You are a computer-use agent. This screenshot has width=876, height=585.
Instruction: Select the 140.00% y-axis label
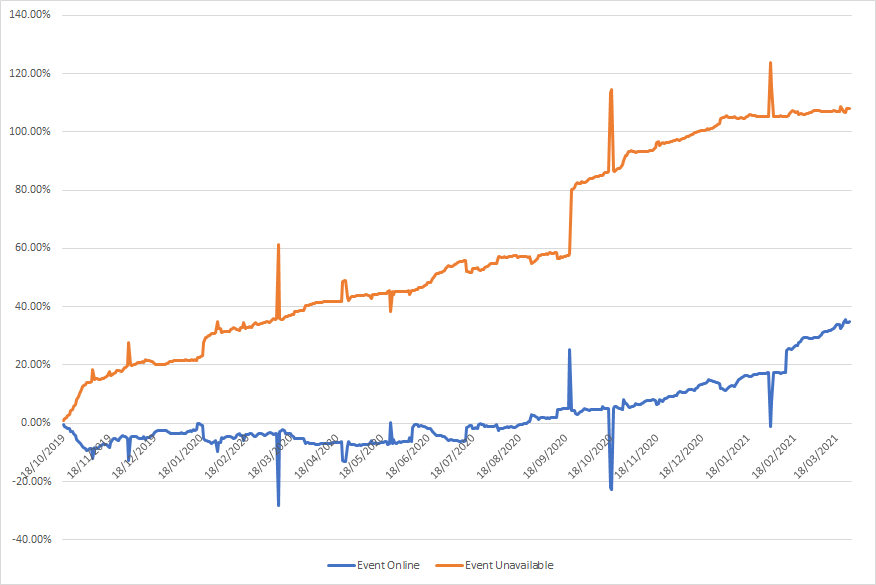coord(31,15)
